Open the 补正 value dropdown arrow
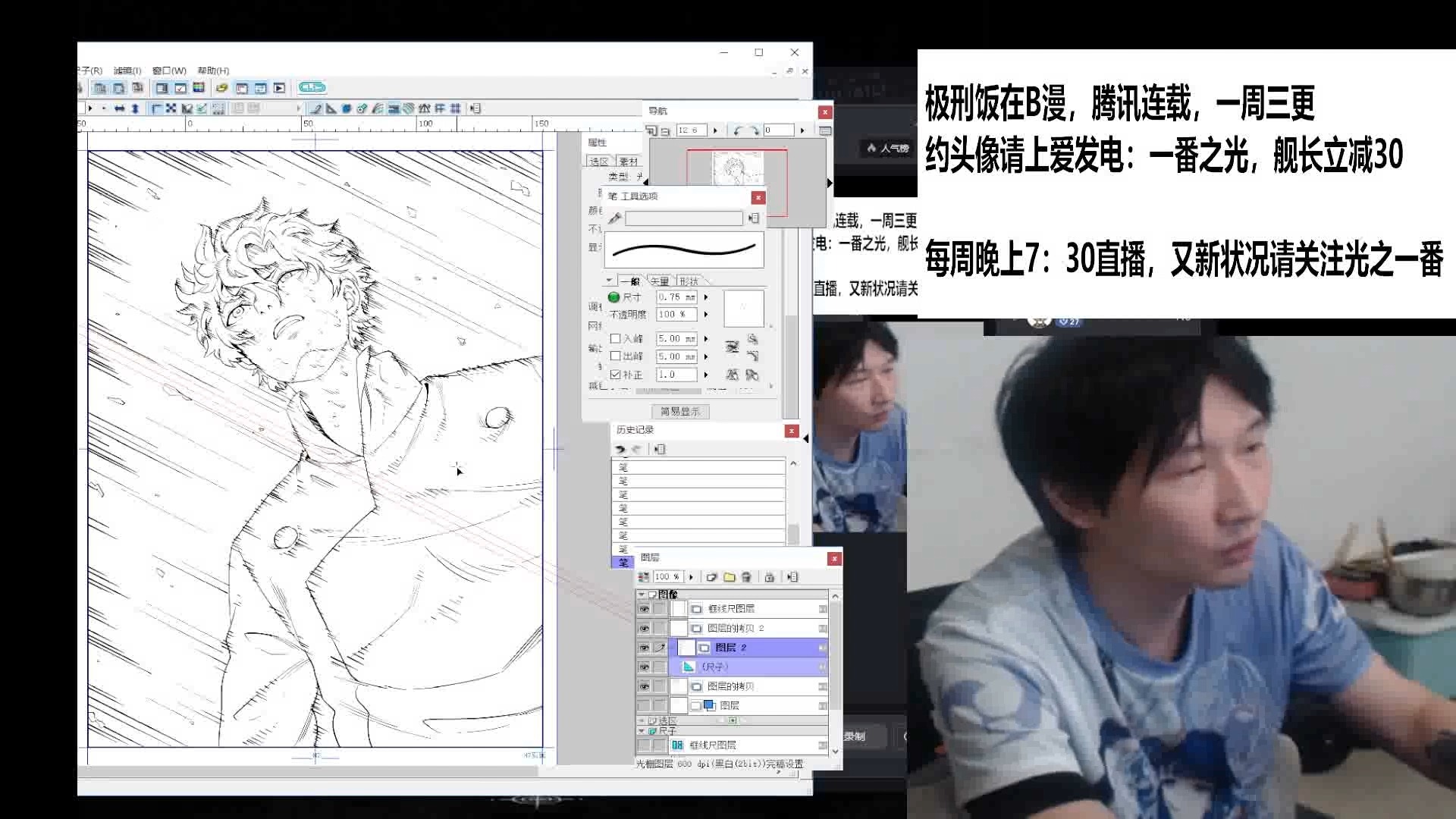The height and width of the screenshot is (819, 1456). [x=706, y=375]
